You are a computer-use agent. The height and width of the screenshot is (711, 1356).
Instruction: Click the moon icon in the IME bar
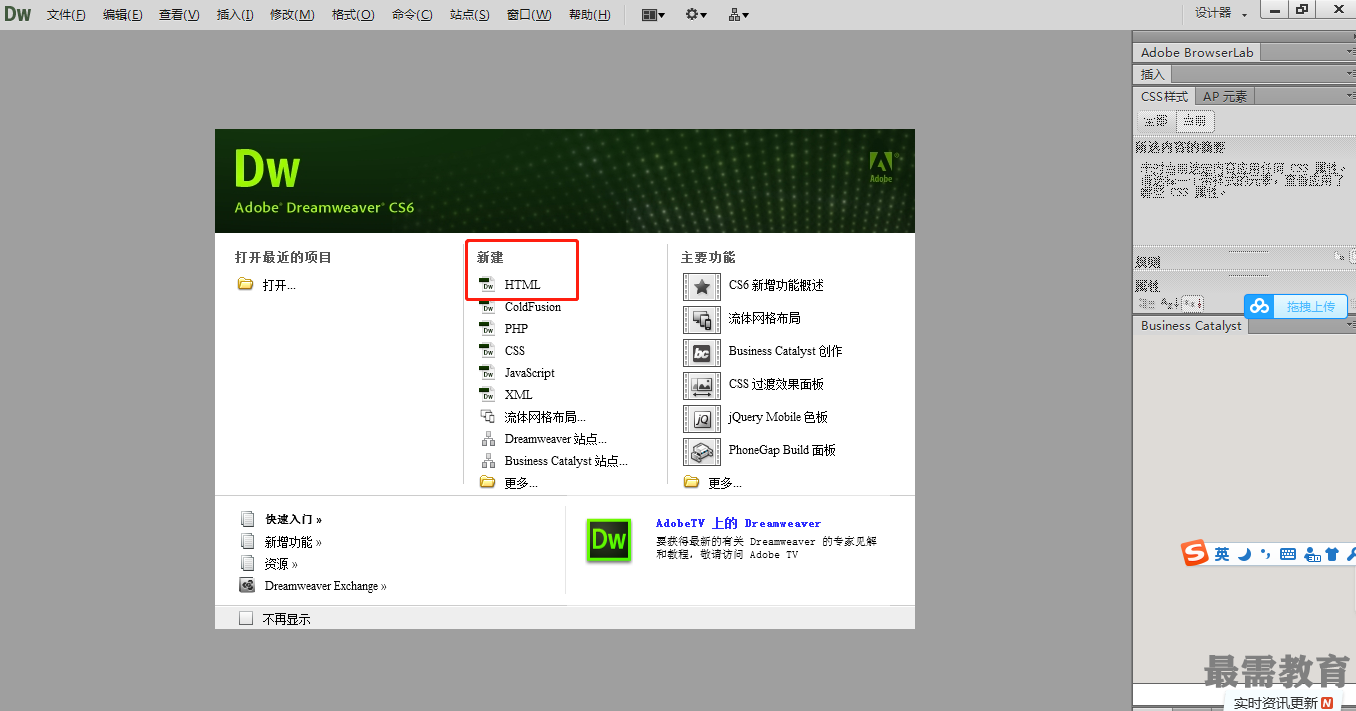click(1245, 554)
